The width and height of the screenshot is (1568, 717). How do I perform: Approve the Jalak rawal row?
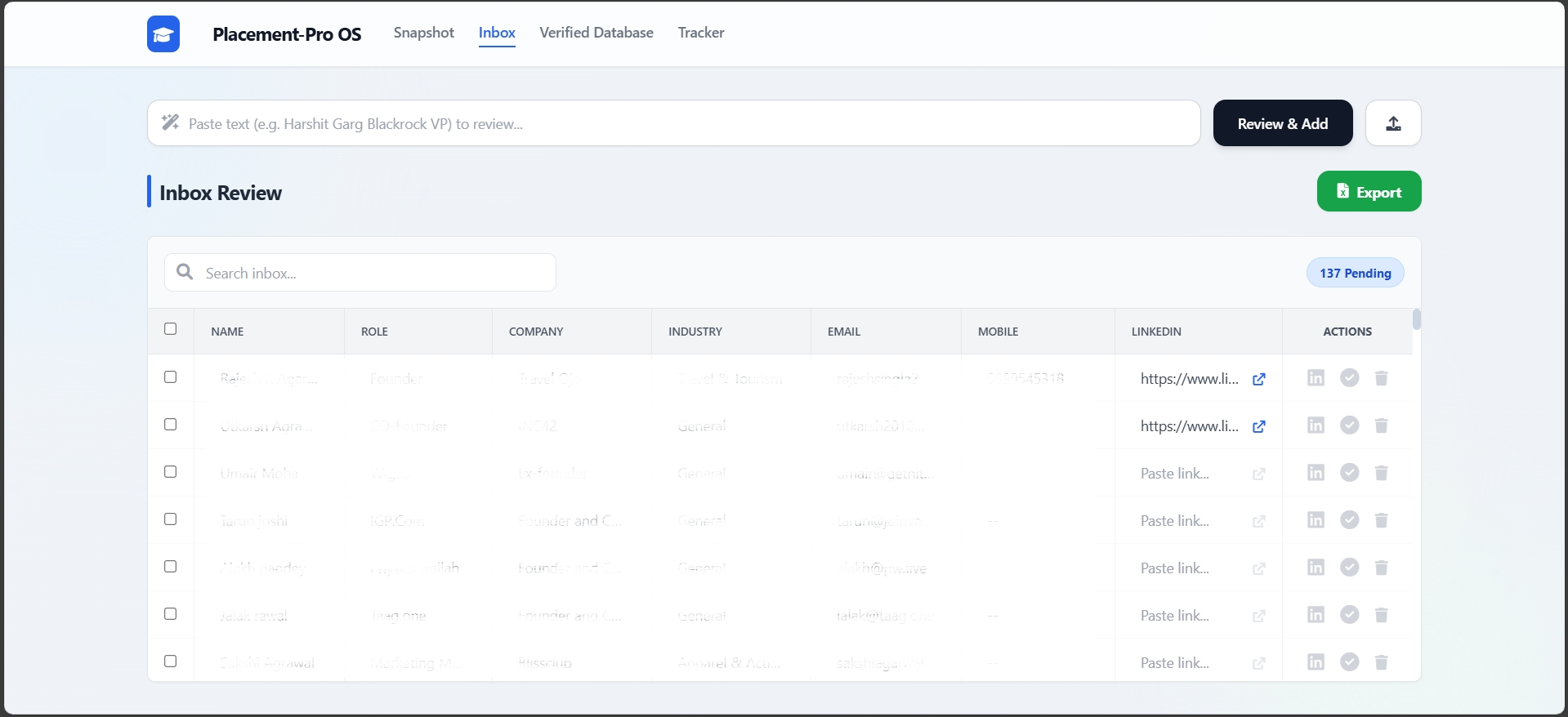tap(1350, 614)
